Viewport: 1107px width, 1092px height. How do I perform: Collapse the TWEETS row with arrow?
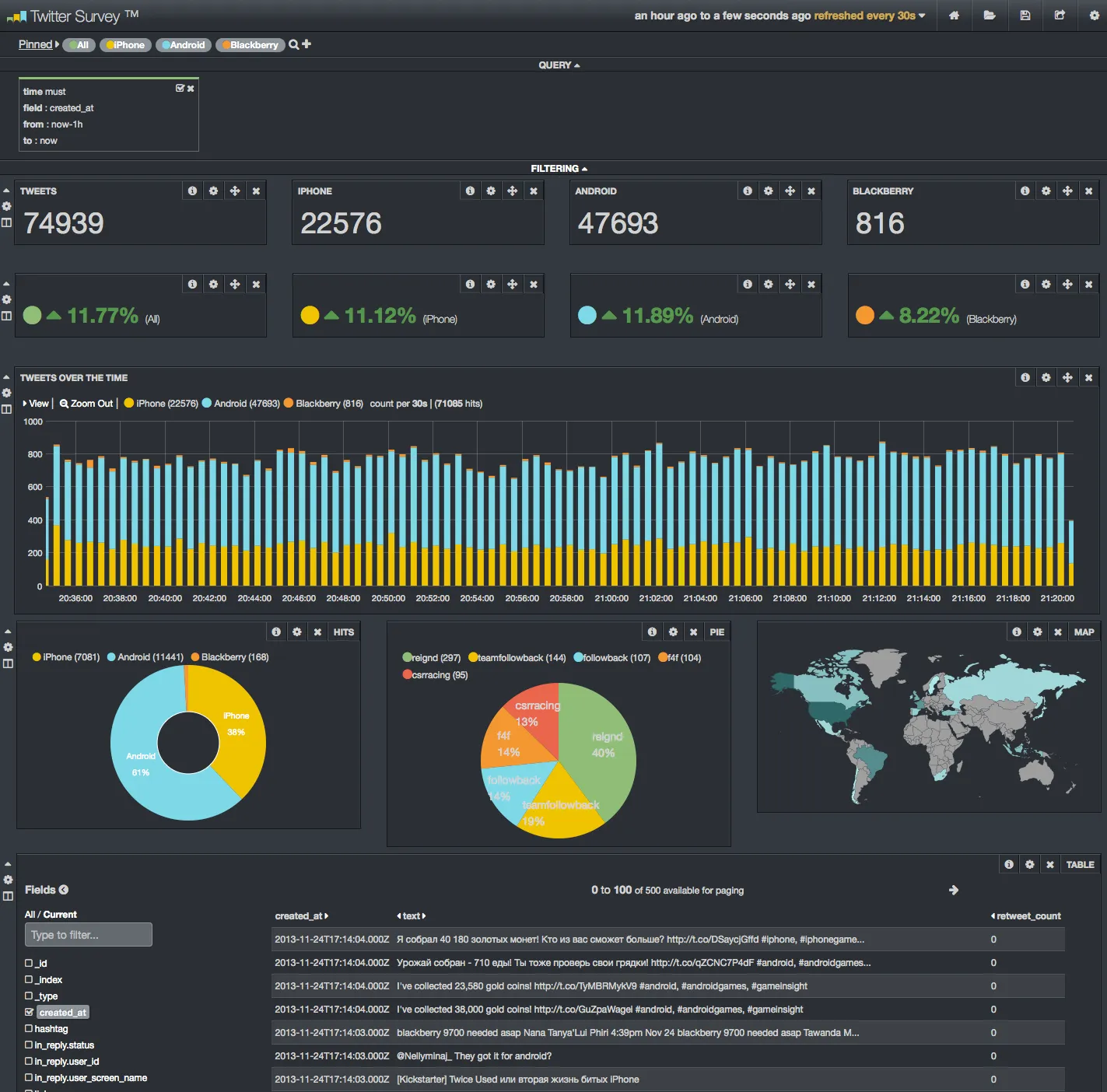tap(6, 191)
